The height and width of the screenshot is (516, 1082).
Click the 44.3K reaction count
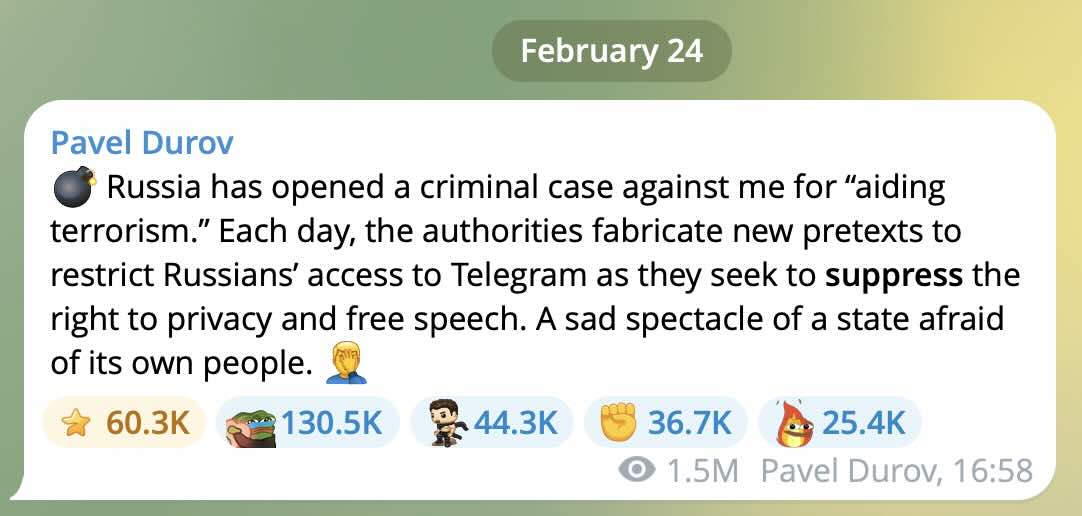point(515,423)
